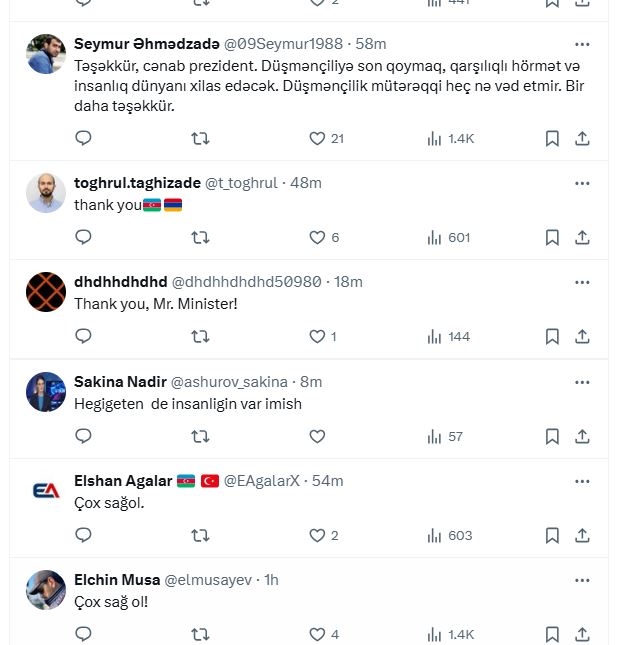This screenshot has width=620, height=645.
Task: Reply to Elshan Agalar's tweet
Action: (x=84, y=535)
